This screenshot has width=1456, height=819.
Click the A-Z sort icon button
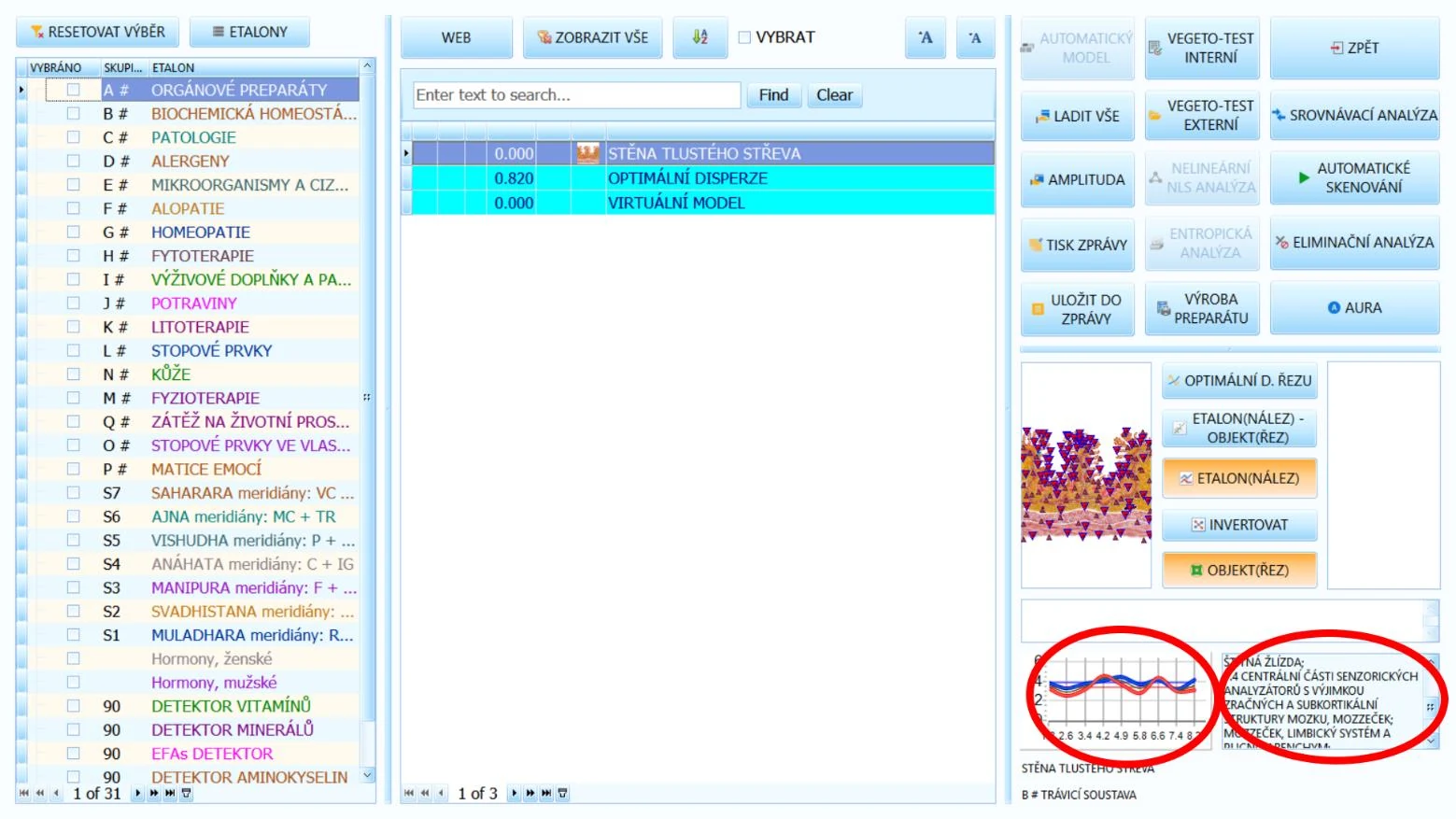tap(700, 37)
